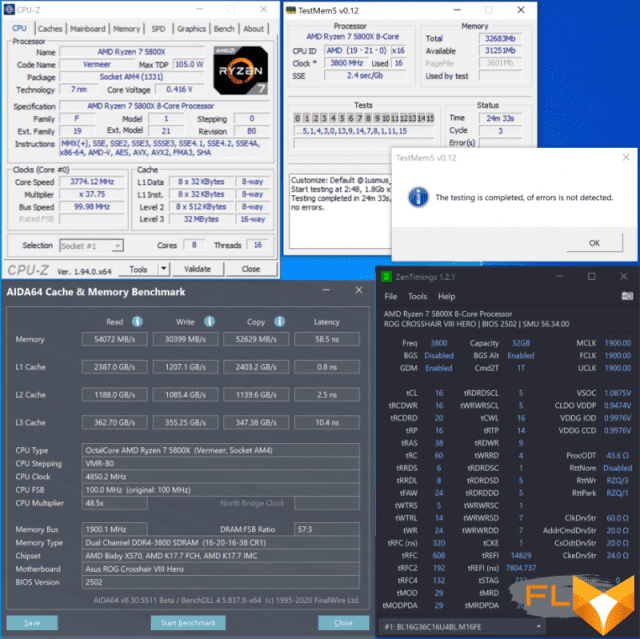Click the Core Speed field in CPU-Z
The height and width of the screenshot is (639, 640).
pos(92,182)
